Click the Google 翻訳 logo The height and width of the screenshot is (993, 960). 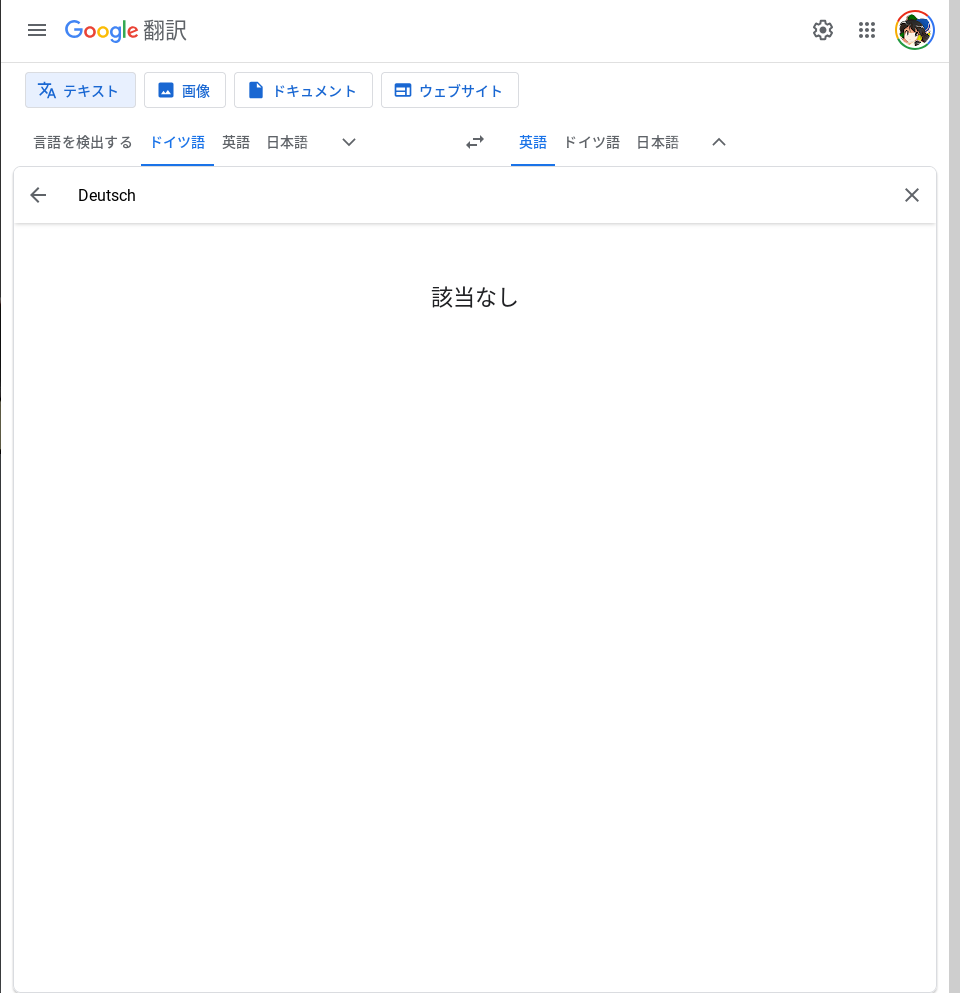(x=125, y=30)
